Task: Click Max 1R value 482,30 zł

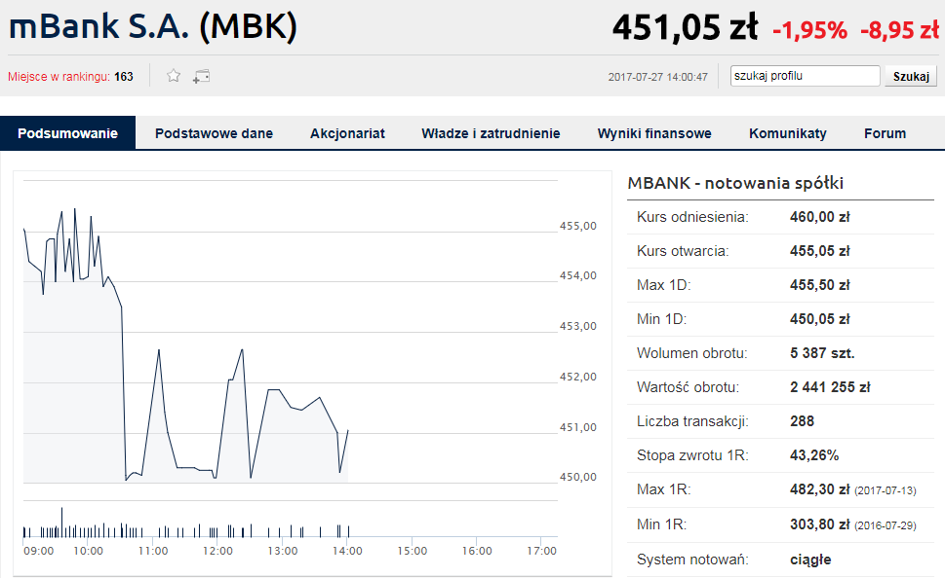Action: point(820,489)
